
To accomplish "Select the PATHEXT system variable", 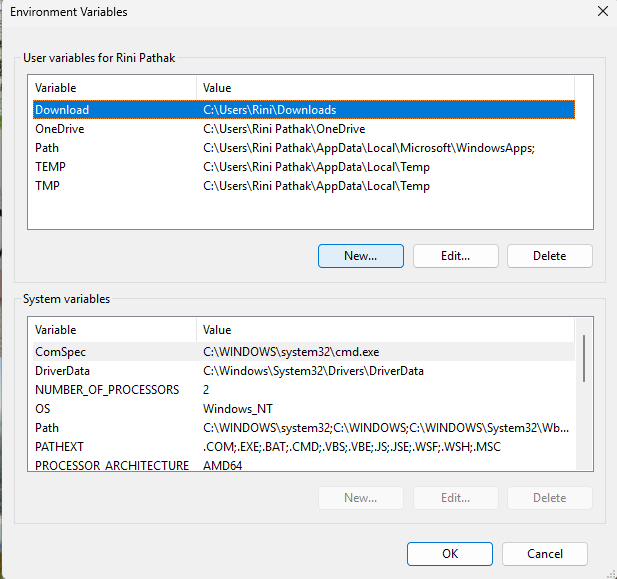I will 60,447.
